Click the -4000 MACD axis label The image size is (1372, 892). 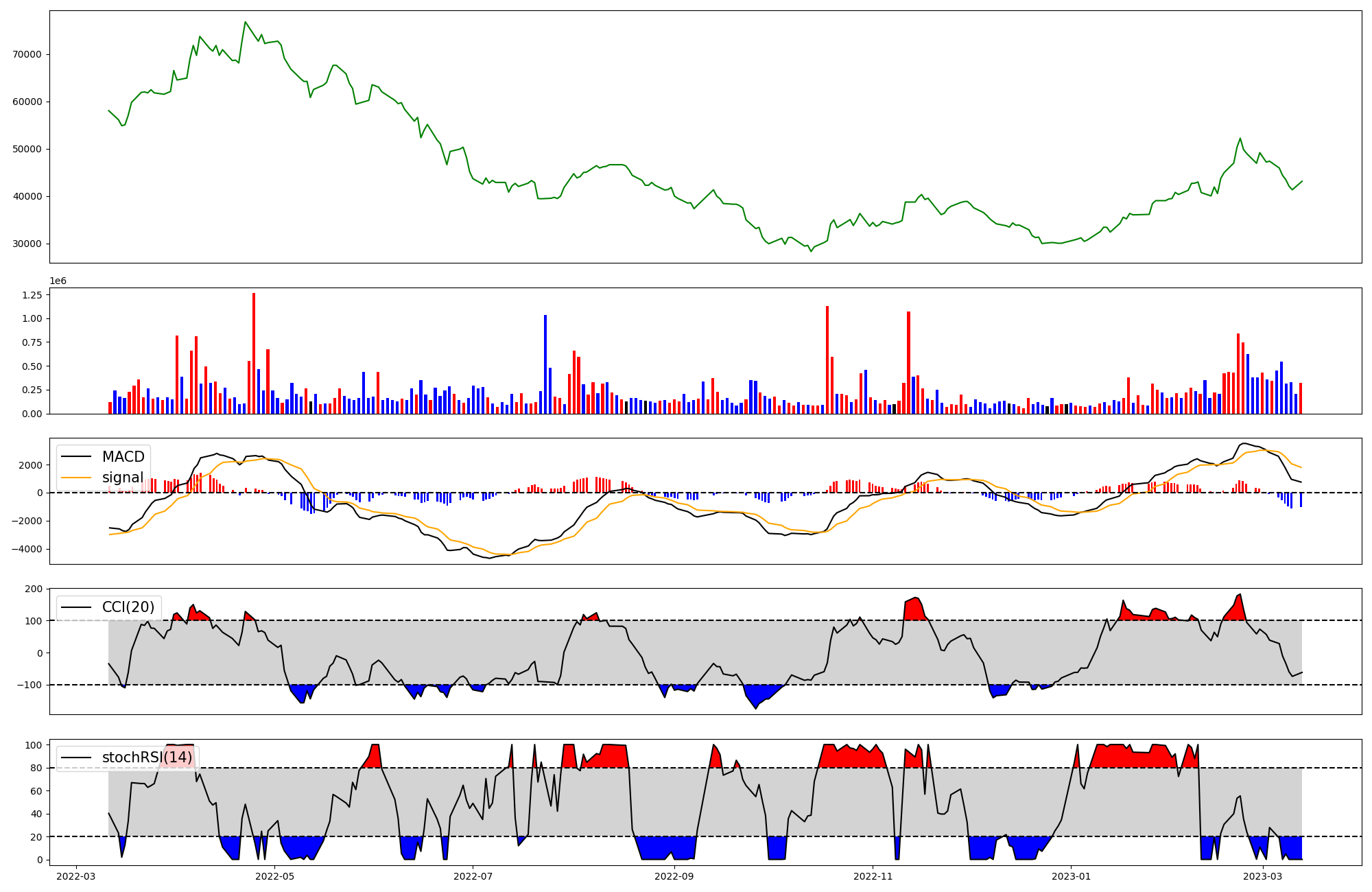(28, 549)
